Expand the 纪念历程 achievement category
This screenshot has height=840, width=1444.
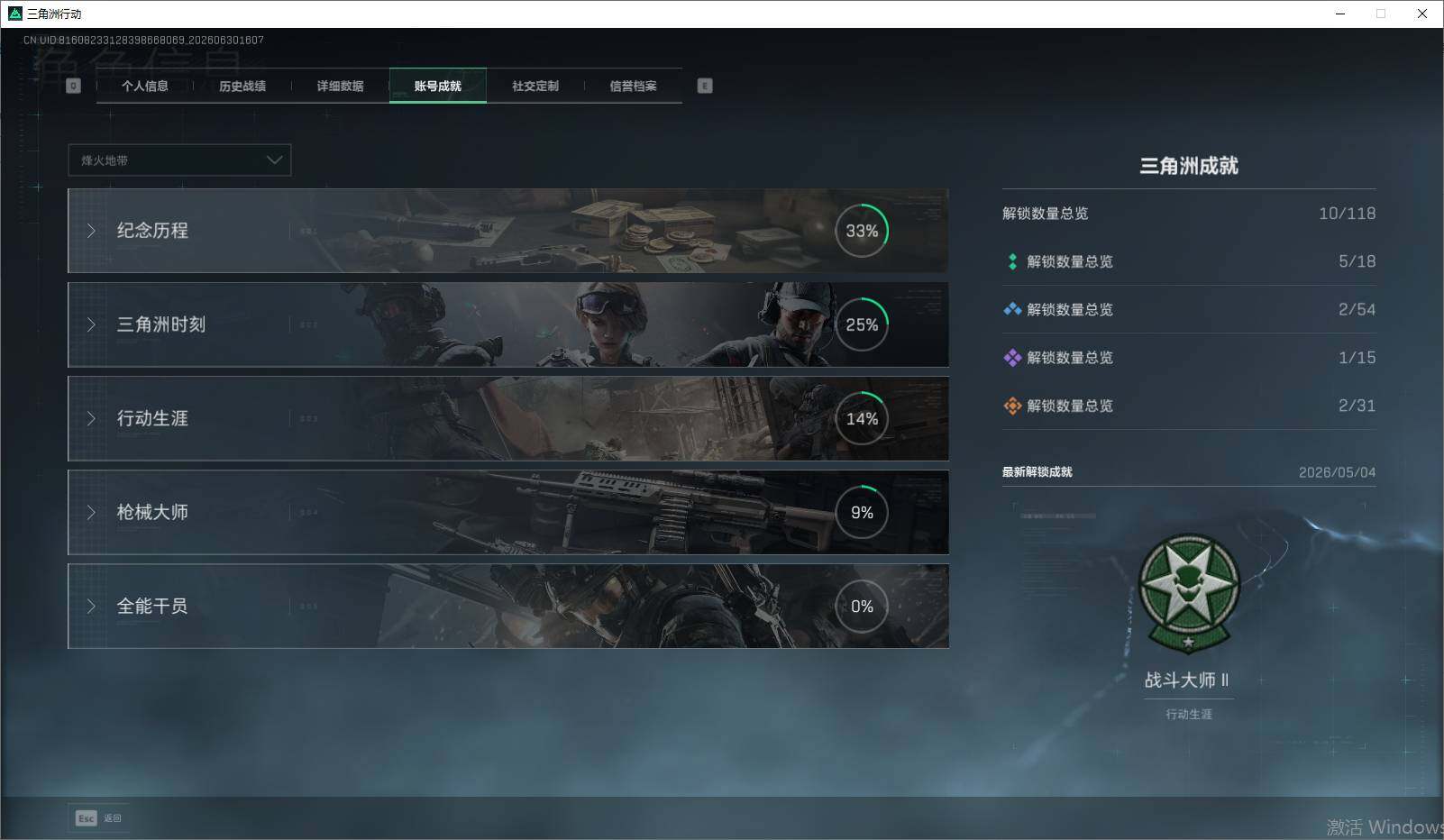click(x=508, y=231)
